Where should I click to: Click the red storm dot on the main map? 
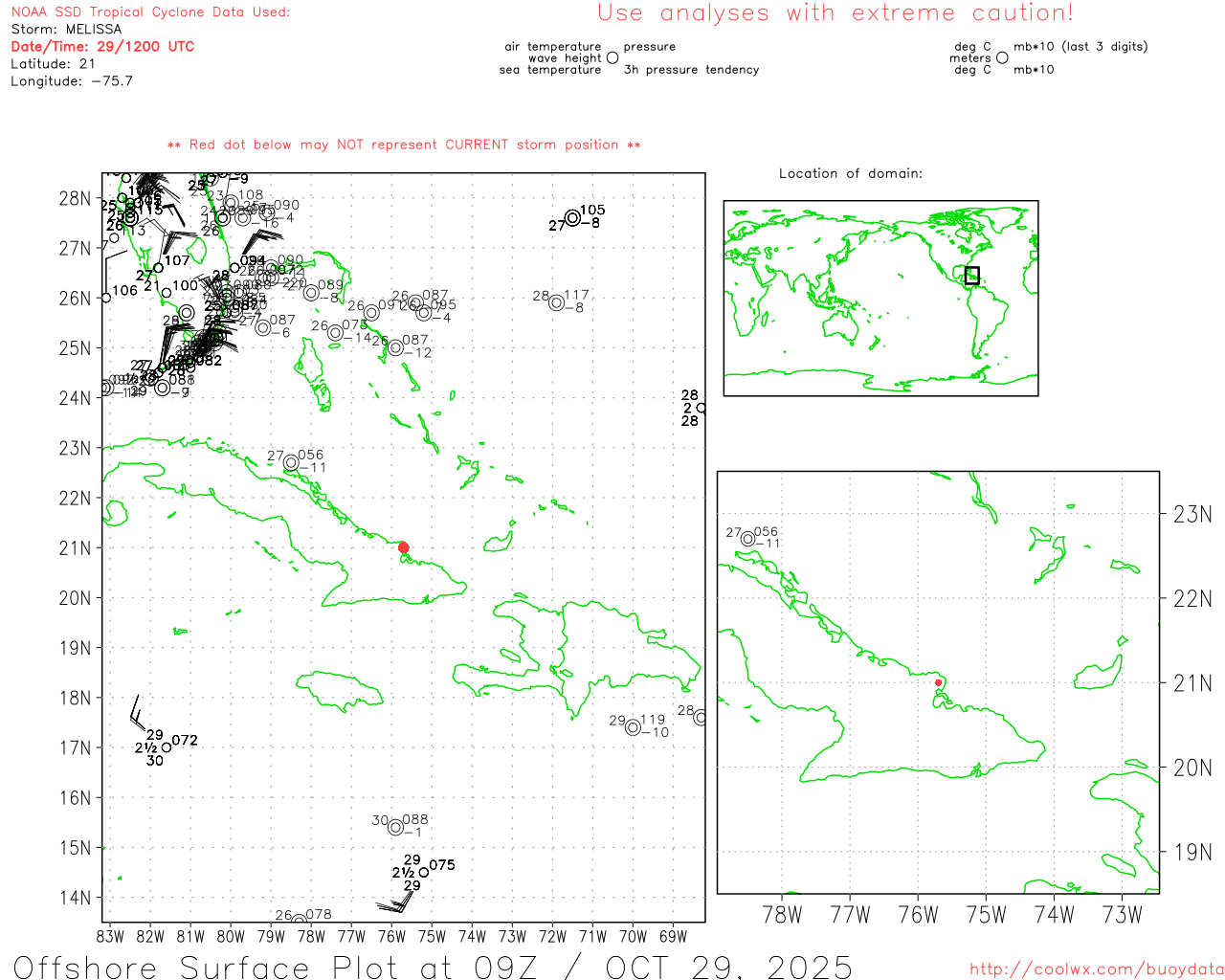(x=403, y=547)
